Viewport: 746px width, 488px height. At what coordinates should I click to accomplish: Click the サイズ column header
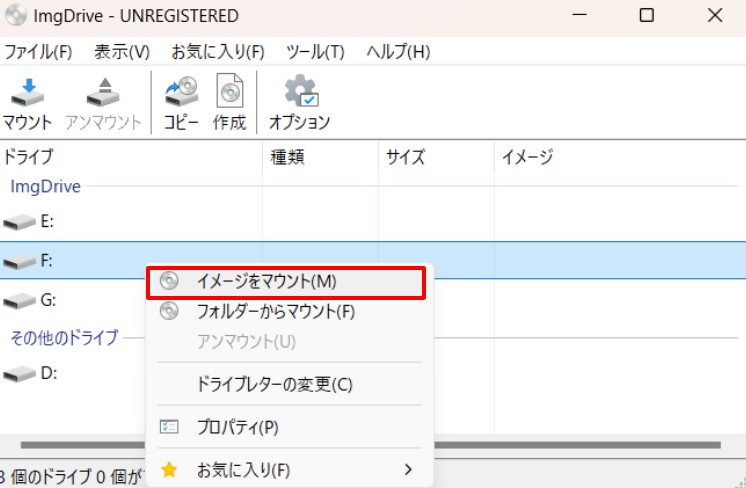[x=436, y=156]
